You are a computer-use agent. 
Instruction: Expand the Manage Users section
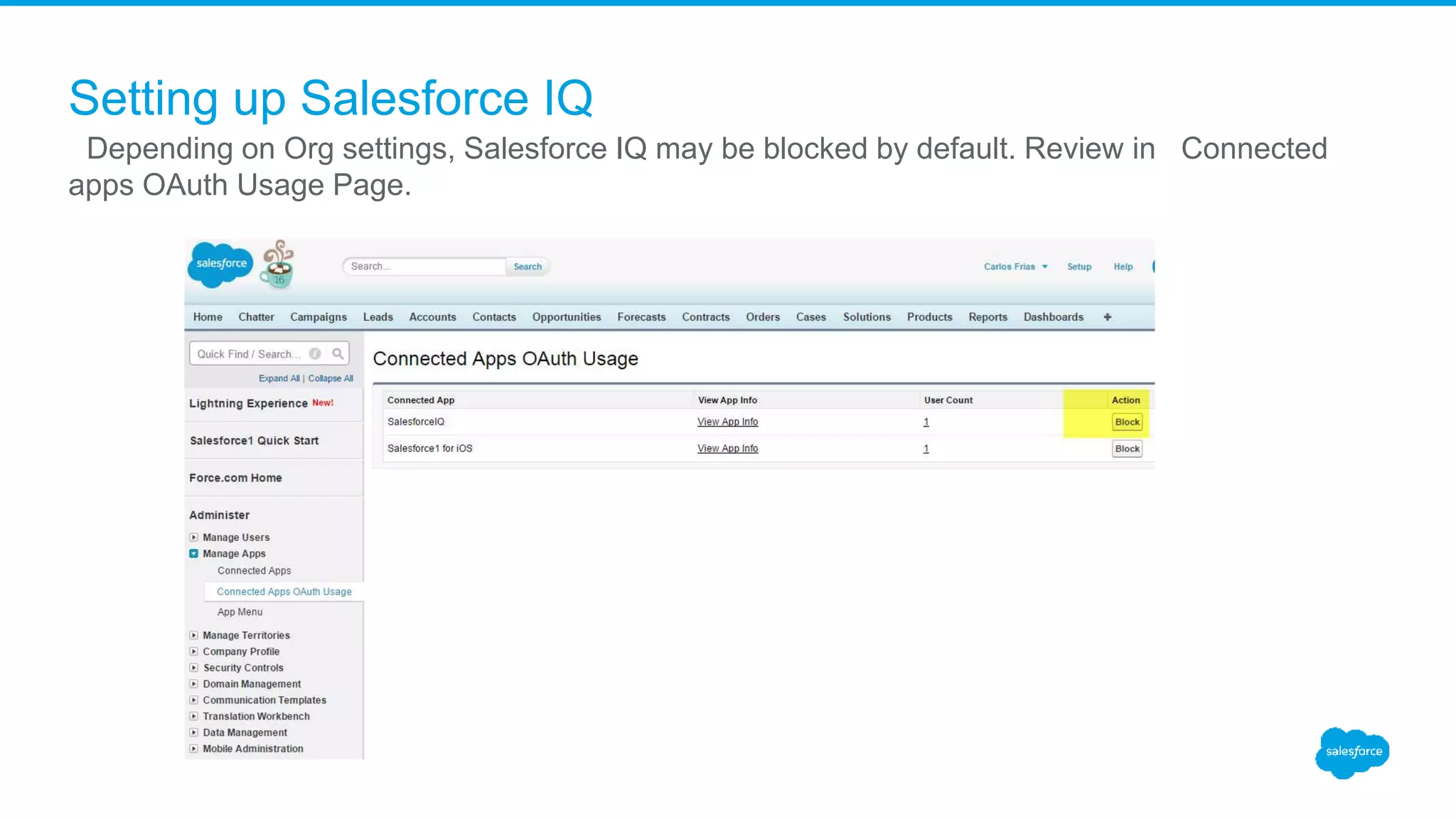[x=193, y=537]
